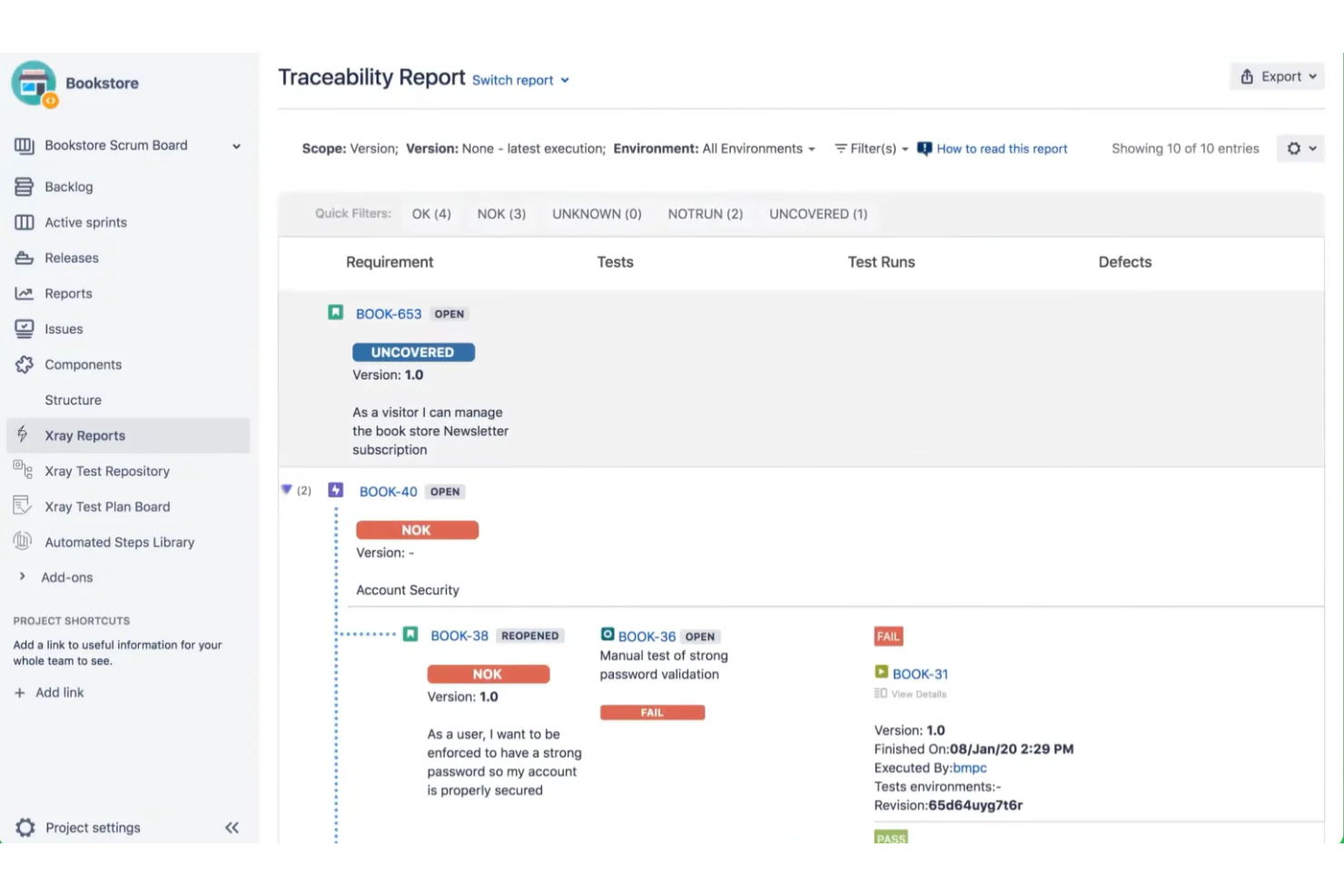The height and width of the screenshot is (896, 1344).
Task: Open the How to read this report link
Action: click(x=1002, y=149)
